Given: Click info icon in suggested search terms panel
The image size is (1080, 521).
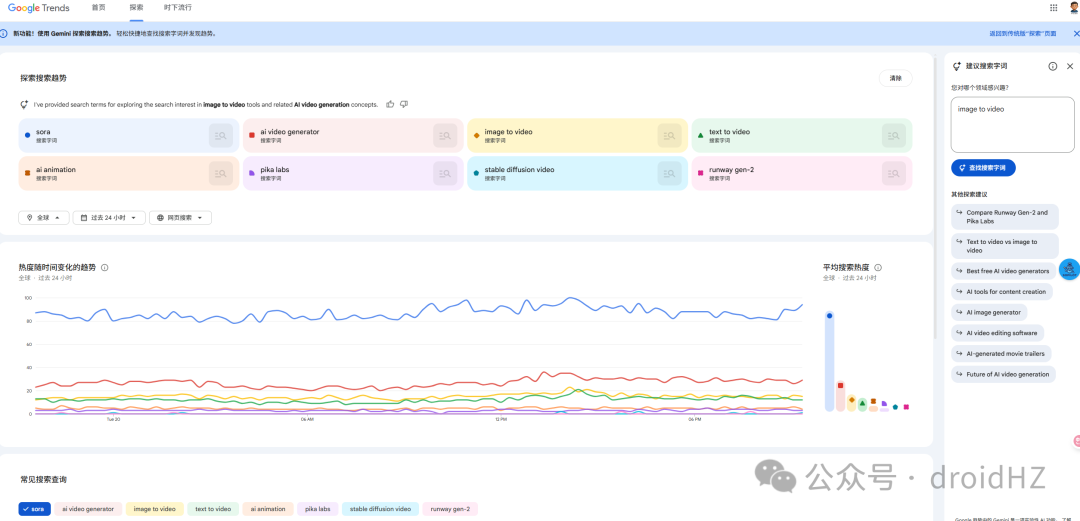Looking at the screenshot, I should [x=1053, y=66].
